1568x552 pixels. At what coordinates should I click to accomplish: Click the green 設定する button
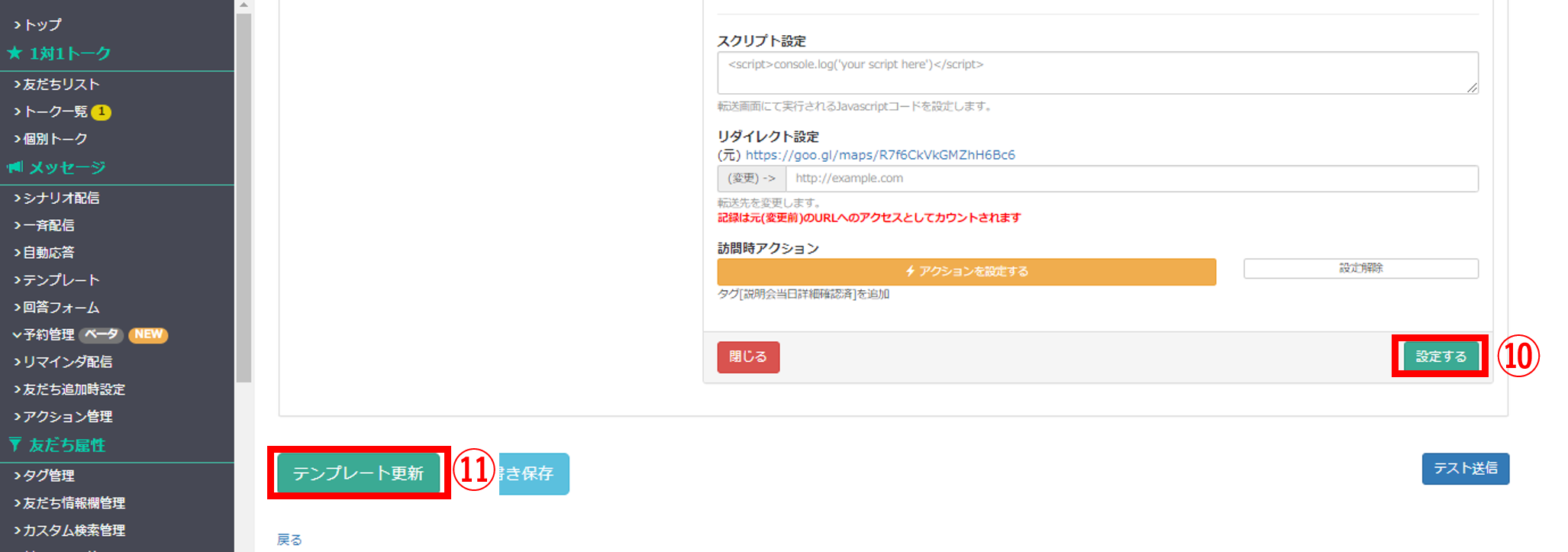tap(1441, 357)
